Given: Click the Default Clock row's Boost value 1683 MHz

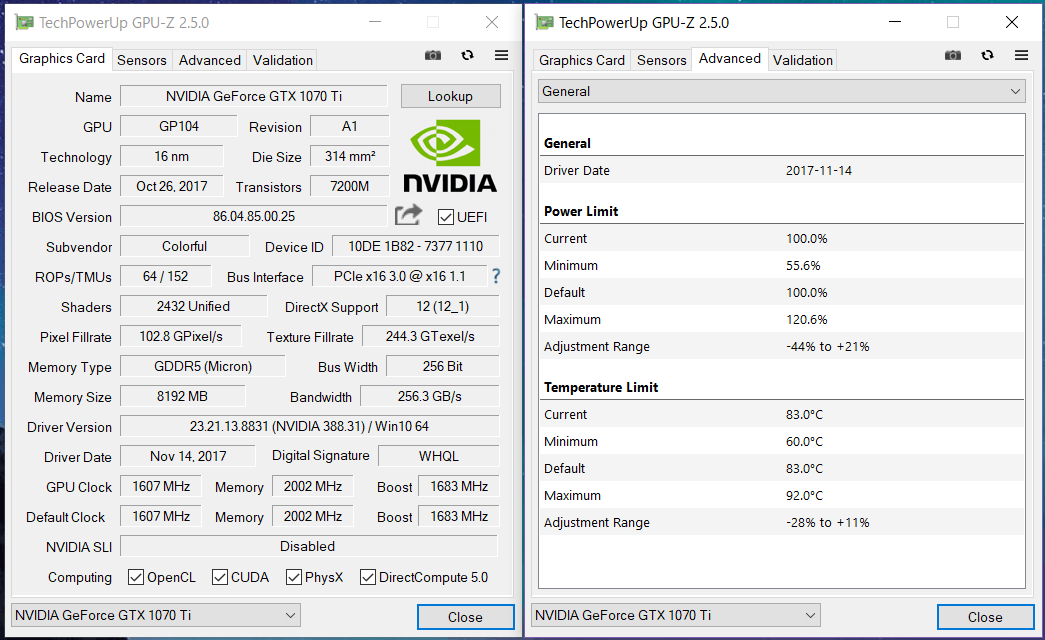Looking at the screenshot, I should (x=459, y=516).
